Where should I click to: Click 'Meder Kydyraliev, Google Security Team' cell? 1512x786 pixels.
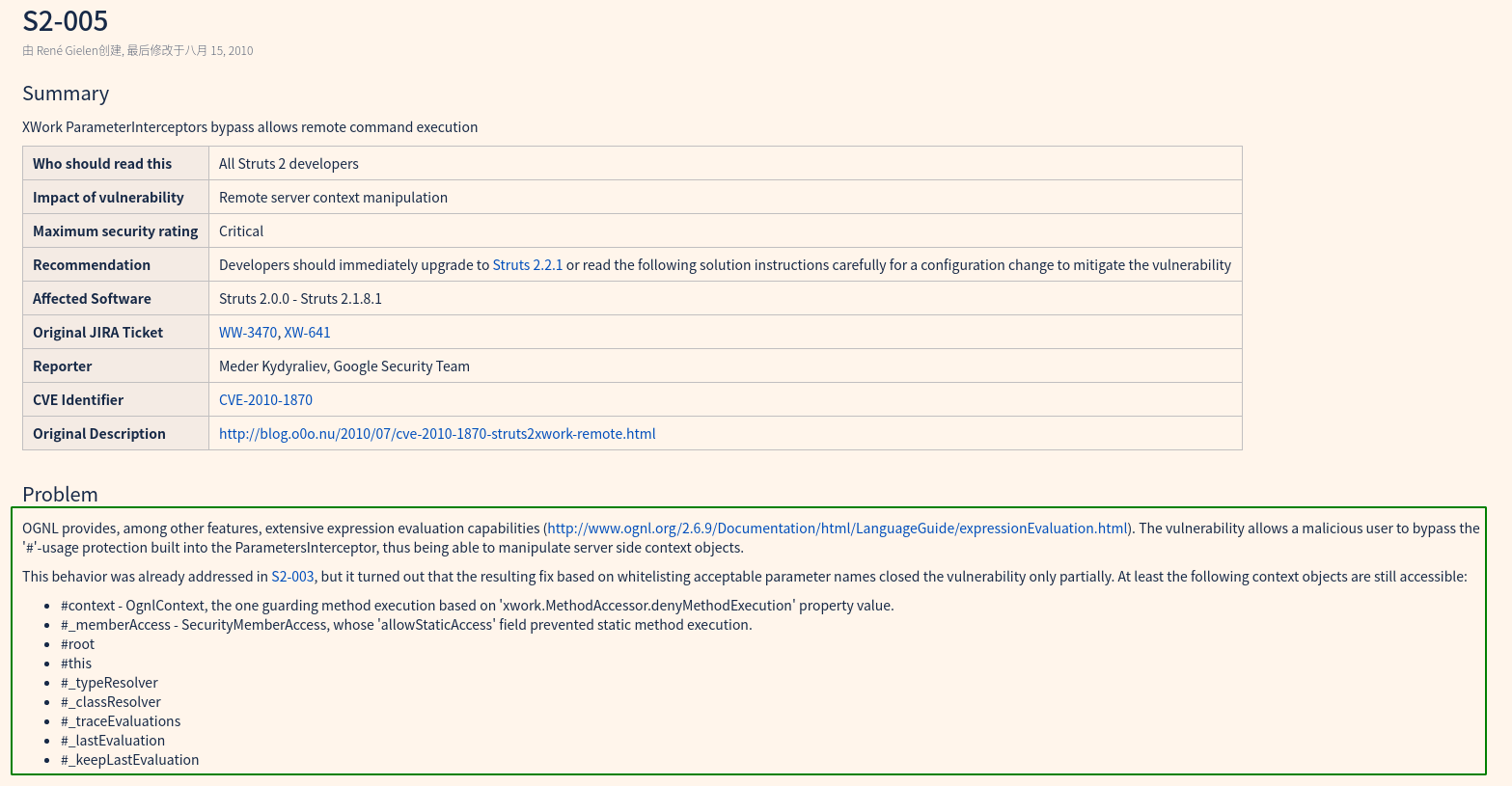click(344, 366)
